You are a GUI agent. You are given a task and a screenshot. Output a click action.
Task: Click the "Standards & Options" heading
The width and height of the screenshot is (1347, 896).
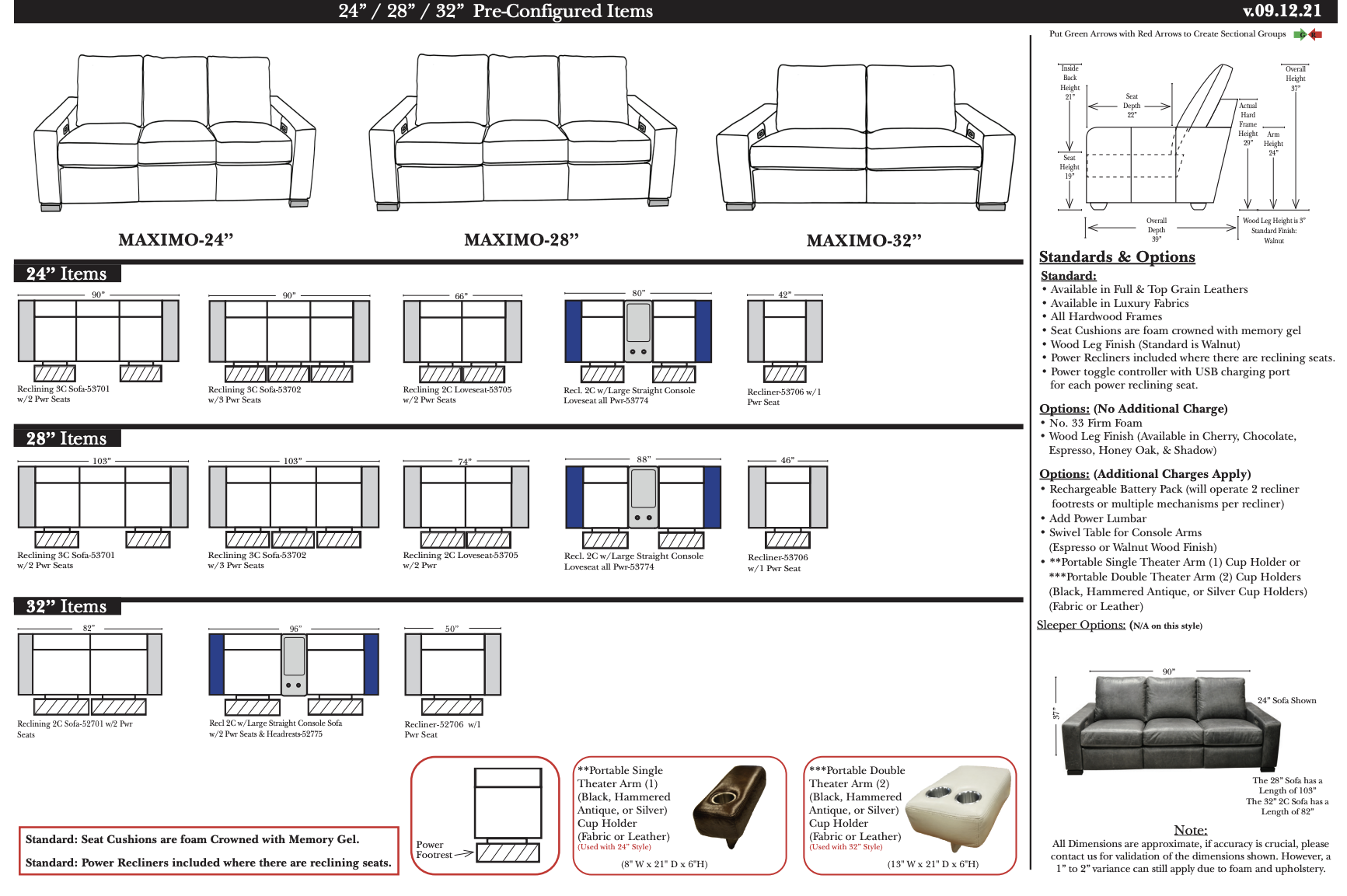1116,257
